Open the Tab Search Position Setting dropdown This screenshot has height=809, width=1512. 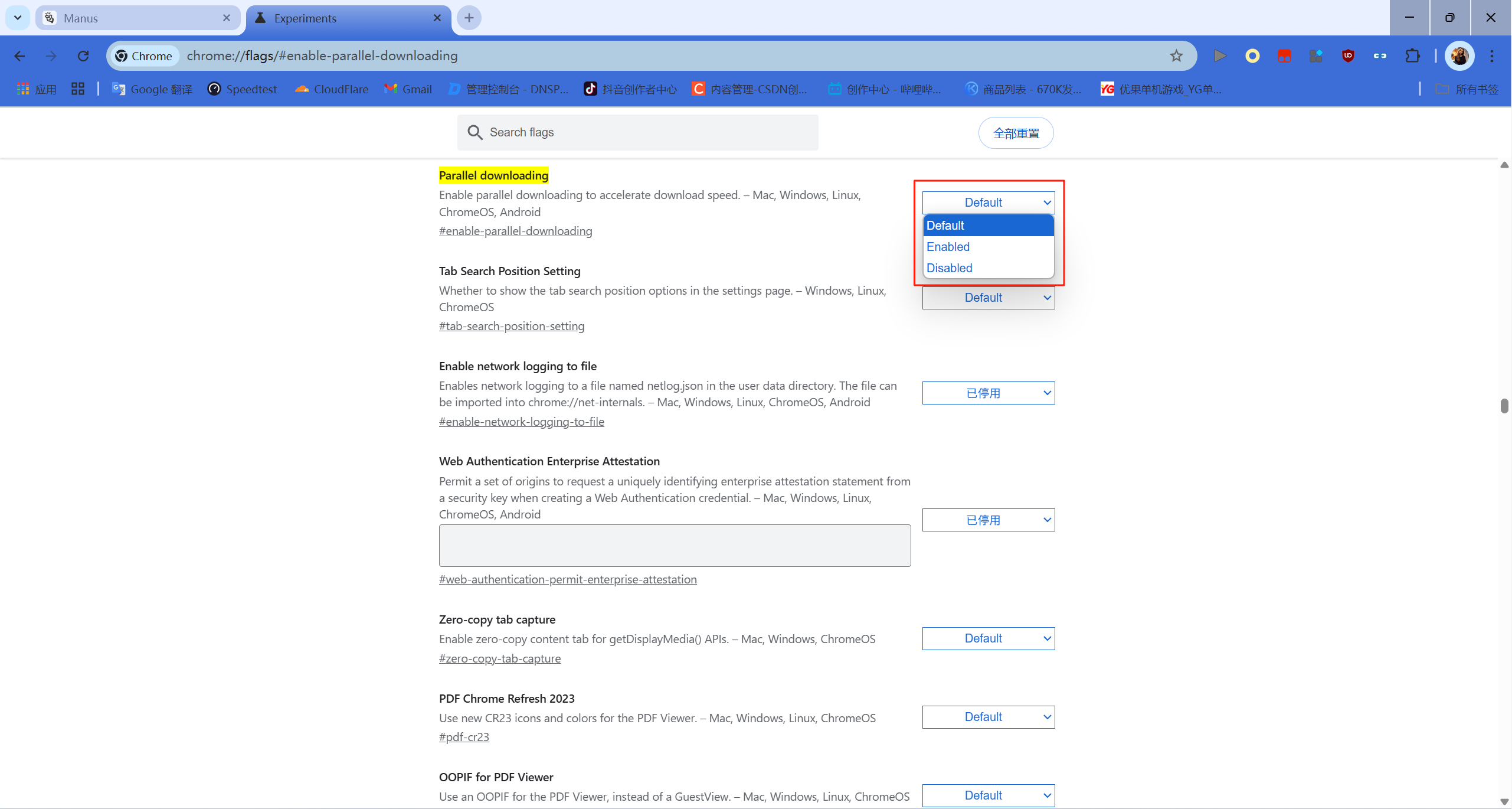pyautogui.click(x=988, y=298)
